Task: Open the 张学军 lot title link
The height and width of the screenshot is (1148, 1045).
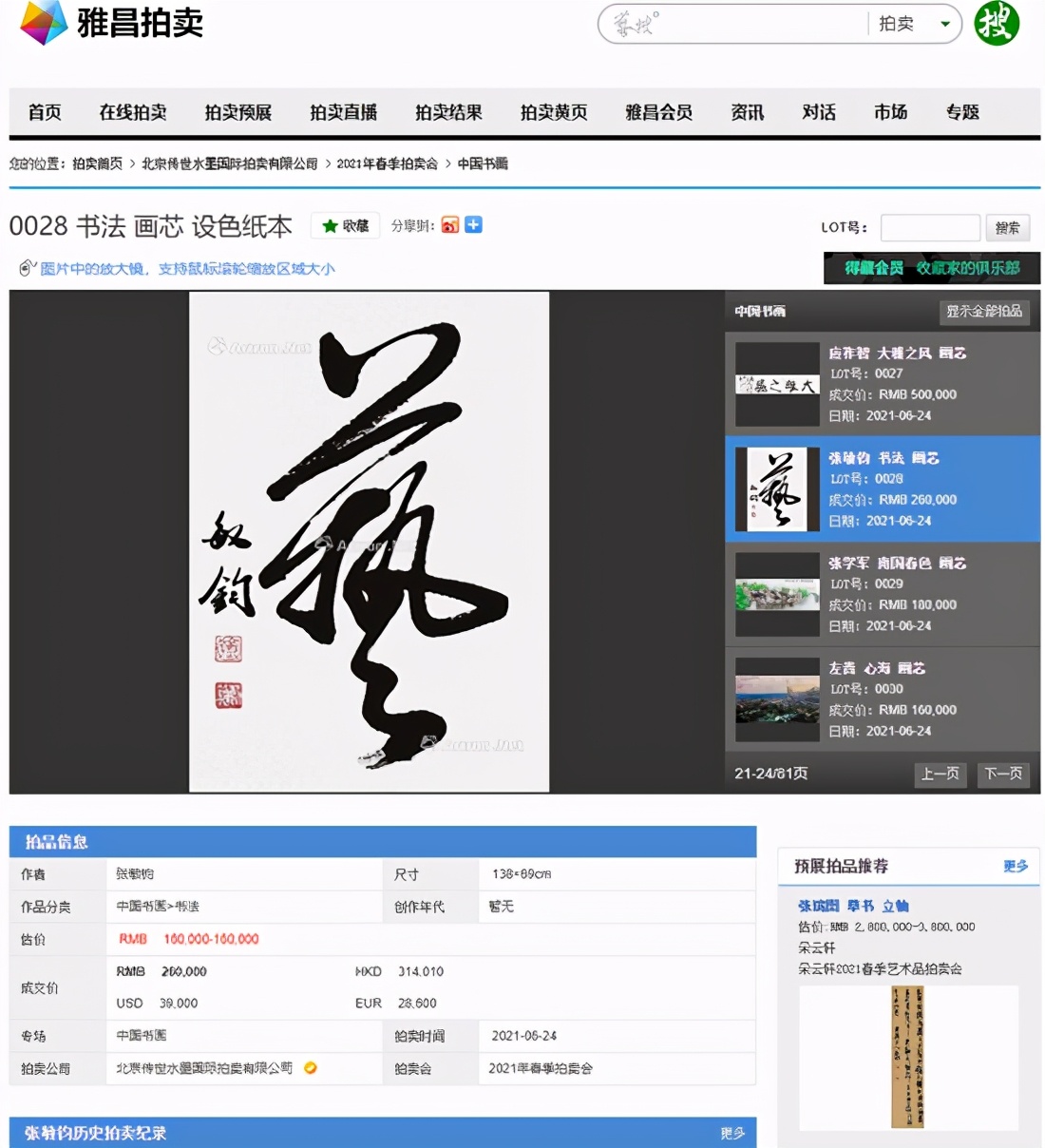Action: (897, 564)
